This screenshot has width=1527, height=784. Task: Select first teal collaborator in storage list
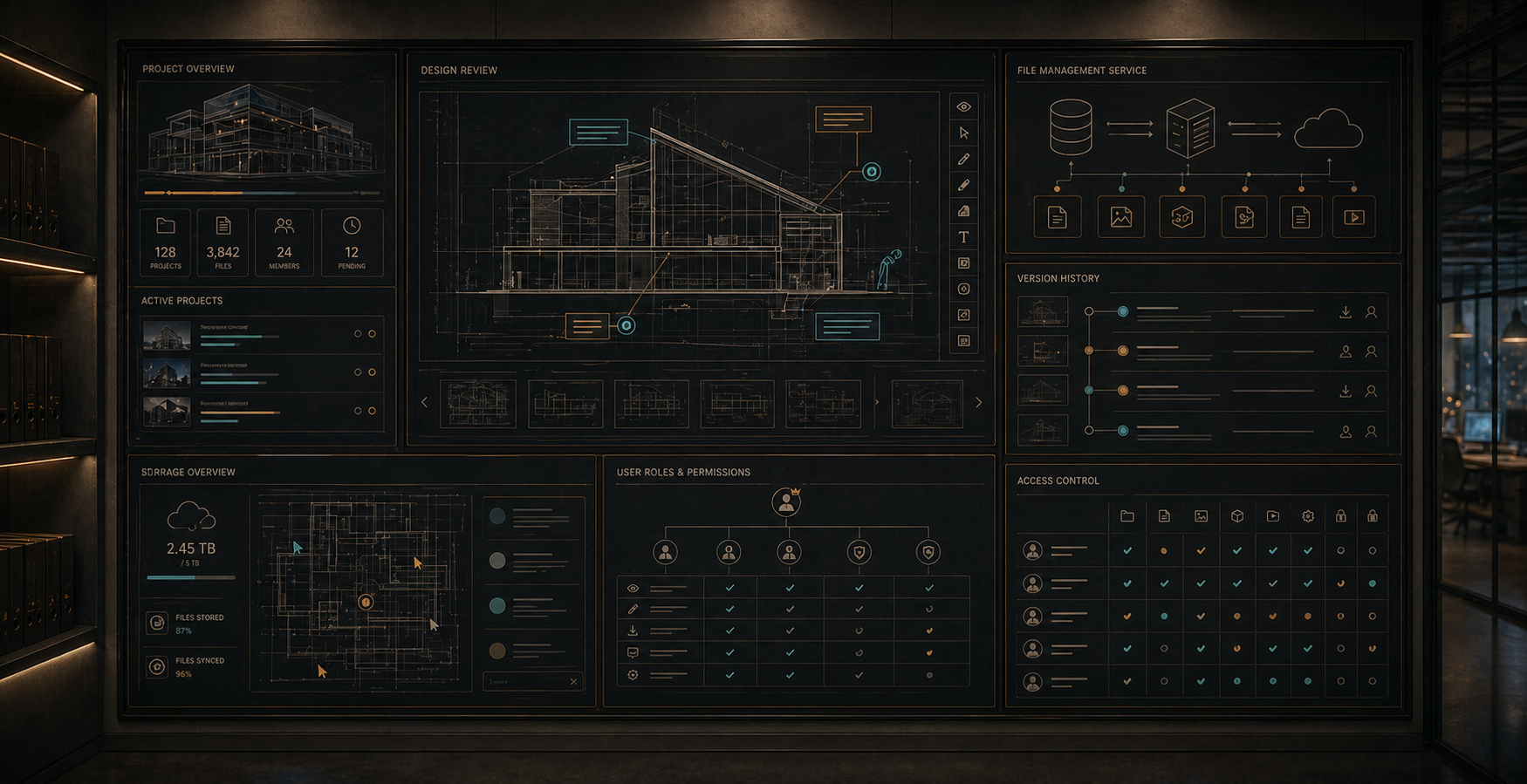point(497,516)
